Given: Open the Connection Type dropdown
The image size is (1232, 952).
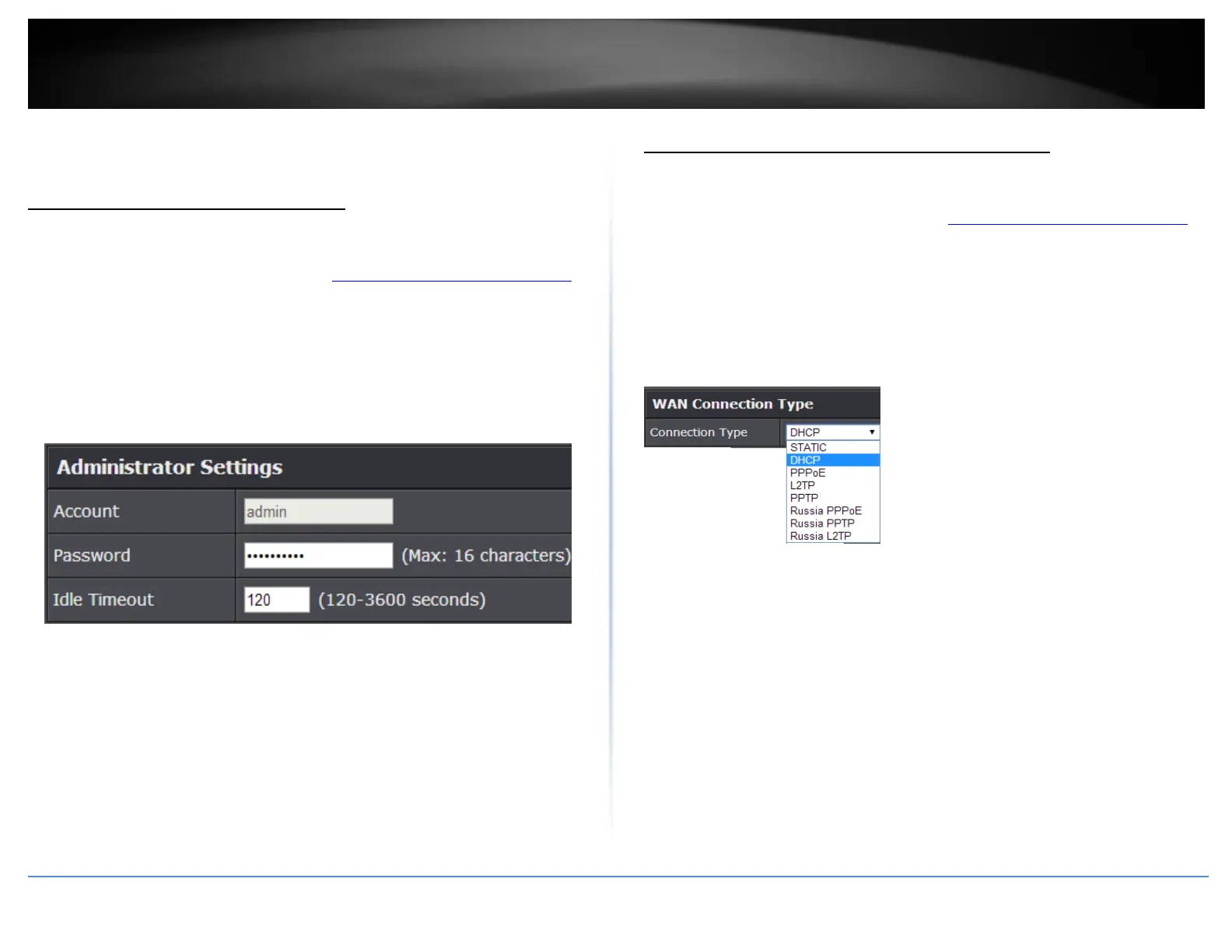Looking at the screenshot, I should [833, 432].
